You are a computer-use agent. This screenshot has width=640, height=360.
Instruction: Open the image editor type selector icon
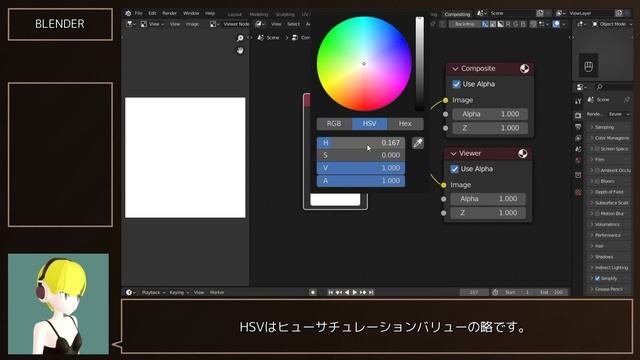click(x=131, y=24)
